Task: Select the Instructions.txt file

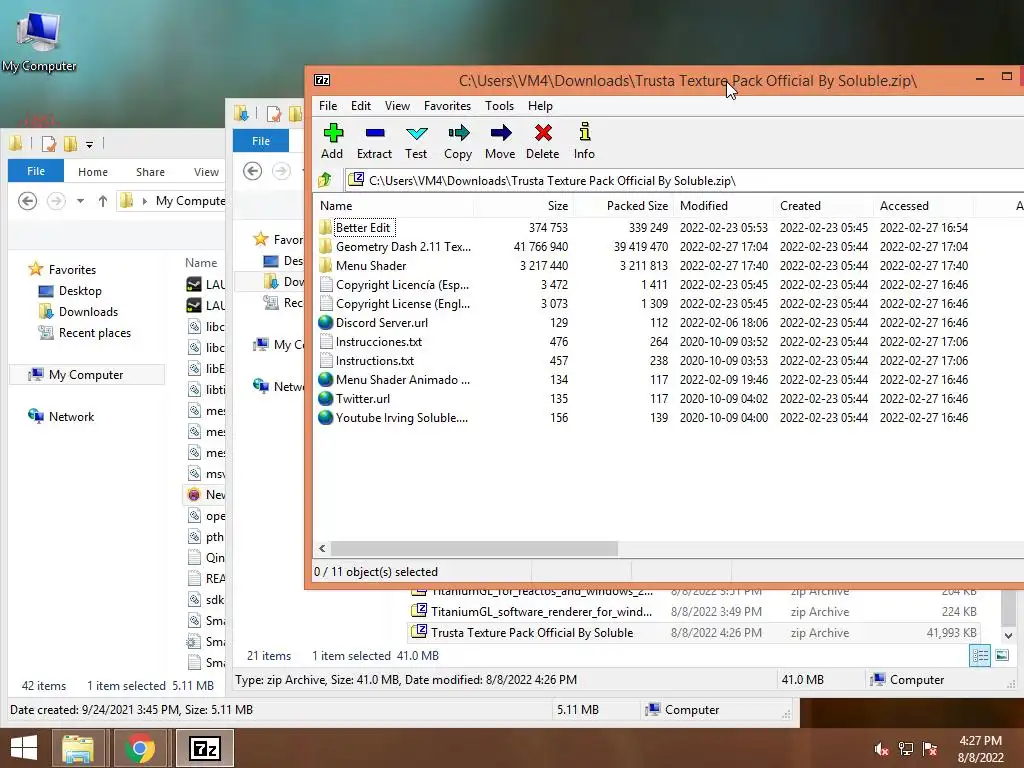Action: click(x=375, y=360)
